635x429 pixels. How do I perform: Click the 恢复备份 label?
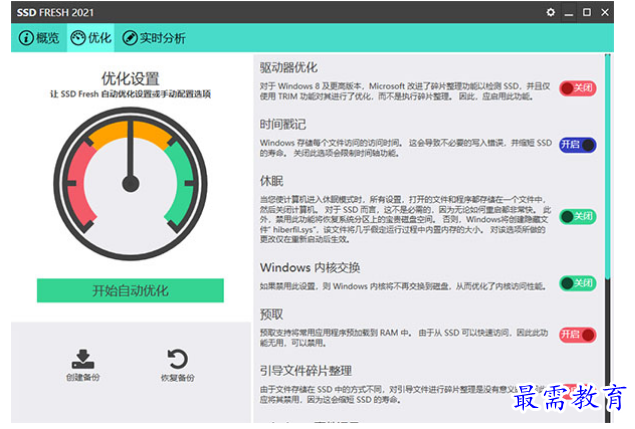(x=177, y=378)
